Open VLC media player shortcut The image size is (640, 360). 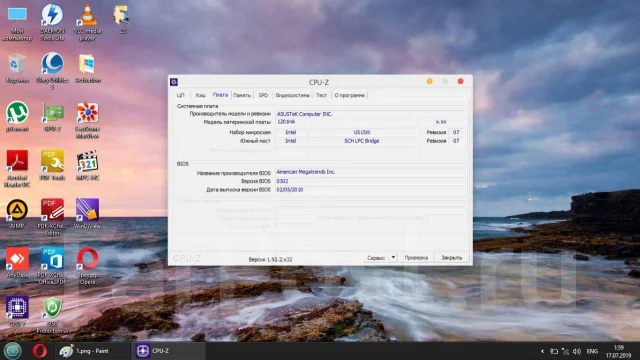[x=87, y=22]
